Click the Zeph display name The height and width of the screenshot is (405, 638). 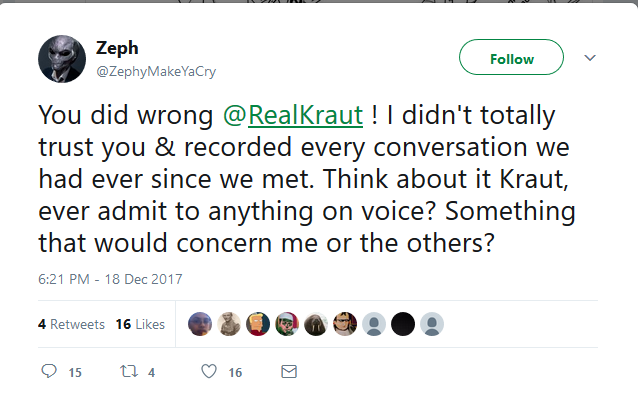tap(117, 48)
